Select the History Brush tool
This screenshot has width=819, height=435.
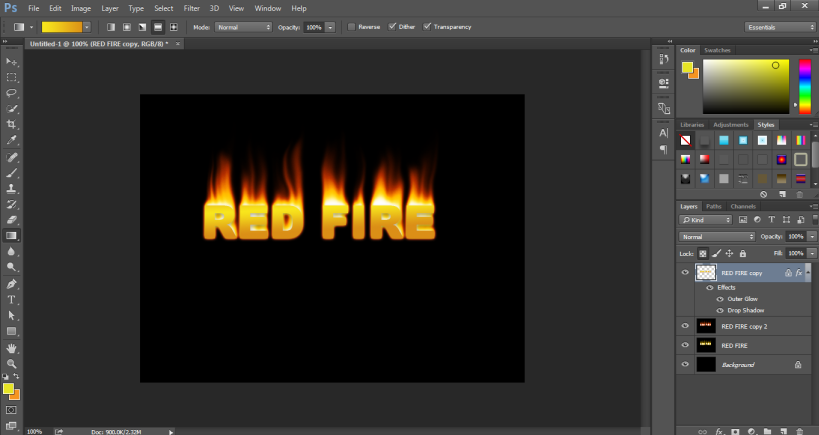tap(11, 204)
